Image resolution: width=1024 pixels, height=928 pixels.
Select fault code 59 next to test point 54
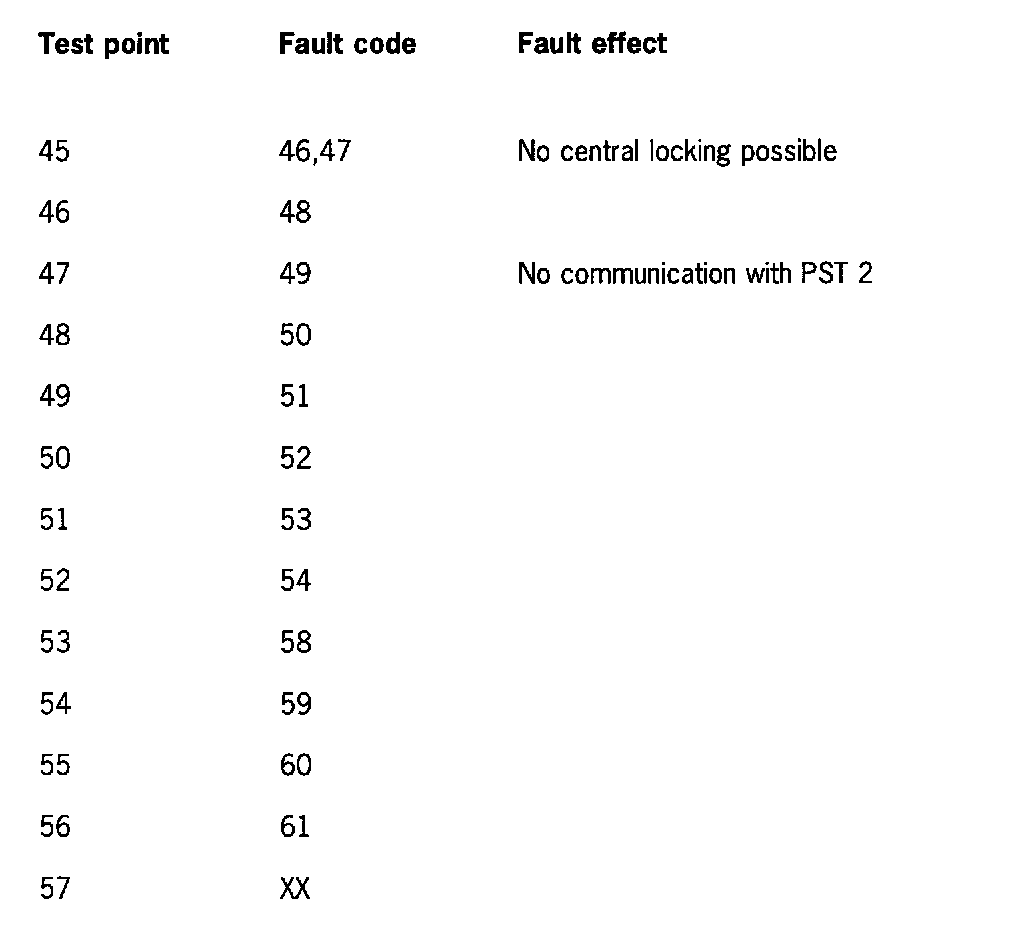click(x=295, y=704)
